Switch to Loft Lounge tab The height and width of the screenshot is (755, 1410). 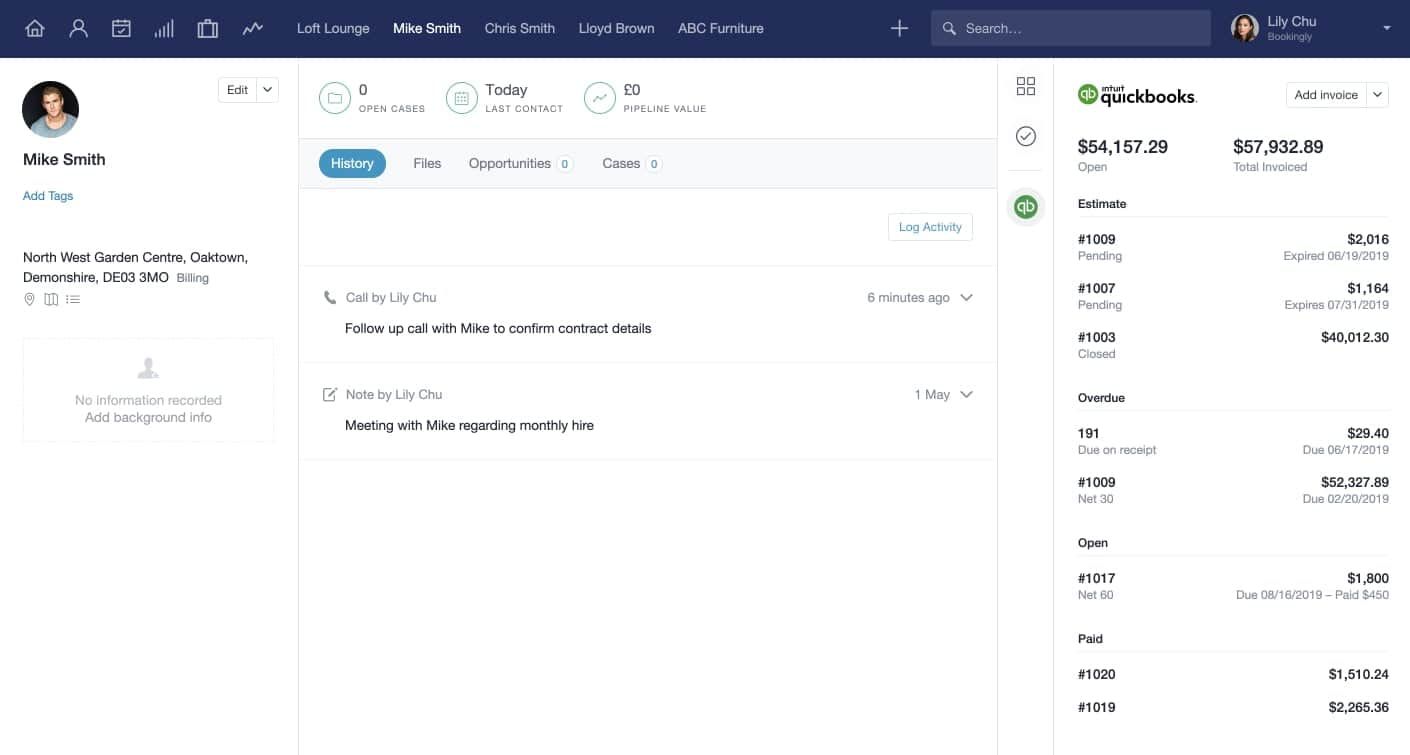pyautogui.click(x=333, y=28)
